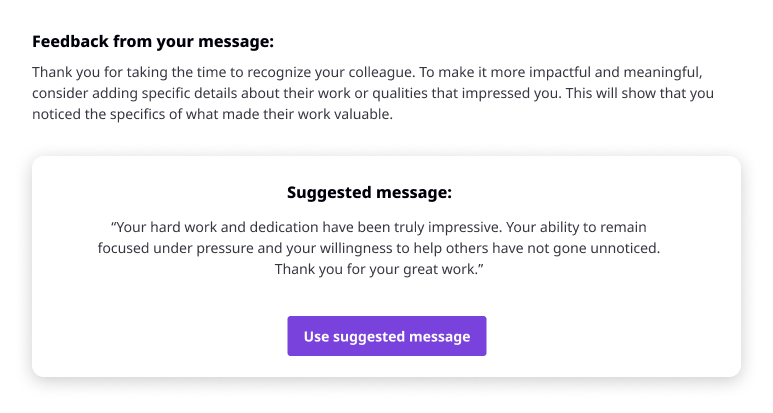Click the Use suggested message button
Viewport: 773px width, 413px height.
tap(386, 336)
